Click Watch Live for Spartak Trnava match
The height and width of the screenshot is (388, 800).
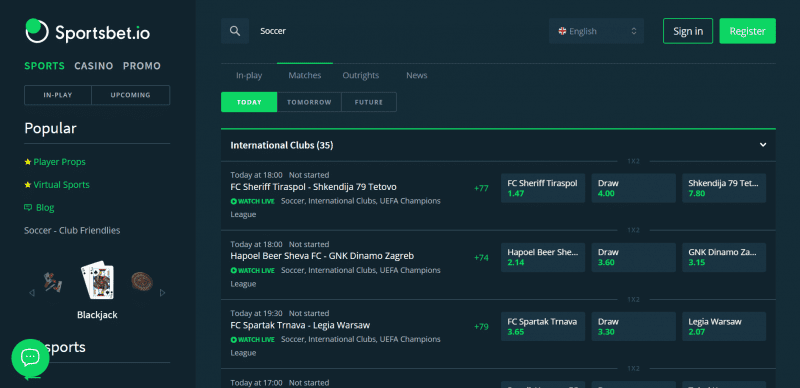(x=253, y=340)
